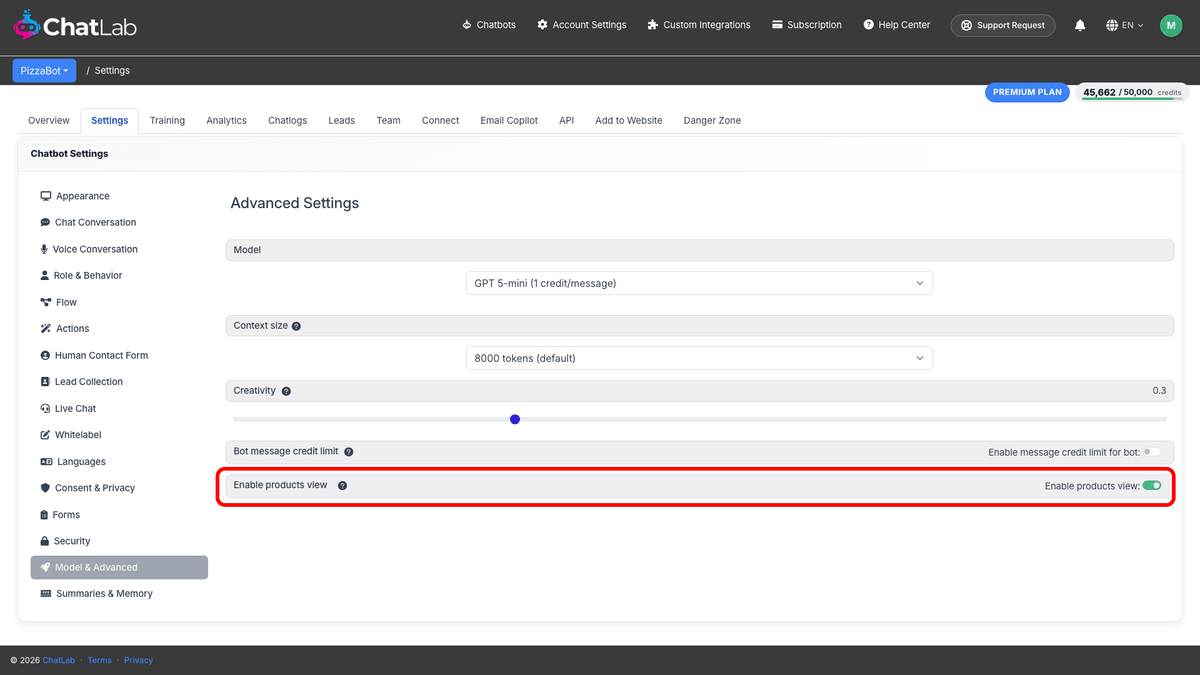The width and height of the screenshot is (1200, 675).
Task: Click the Lead Collection contact book icon
Action: tap(45, 382)
